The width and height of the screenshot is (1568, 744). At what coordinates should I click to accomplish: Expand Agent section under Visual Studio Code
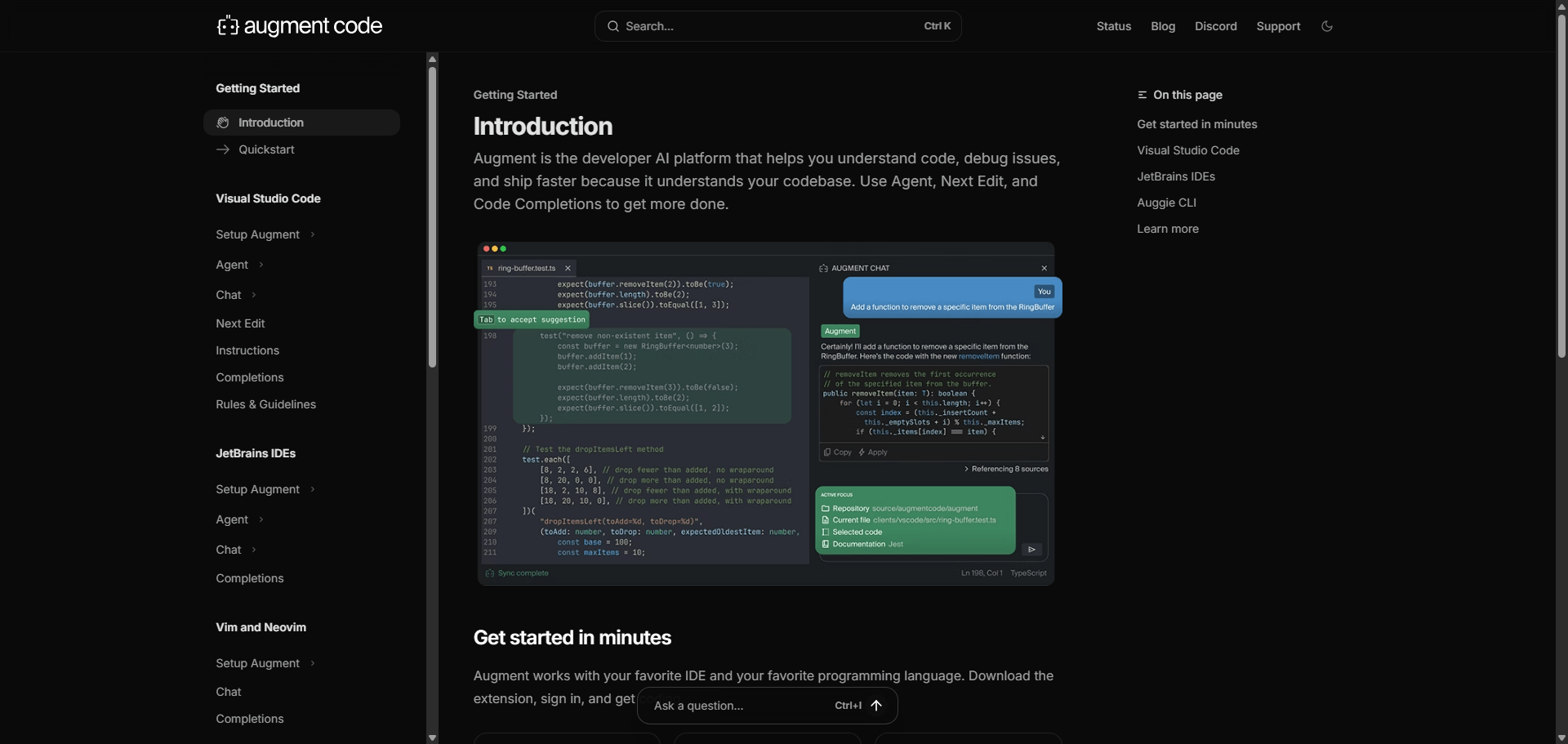click(x=261, y=265)
